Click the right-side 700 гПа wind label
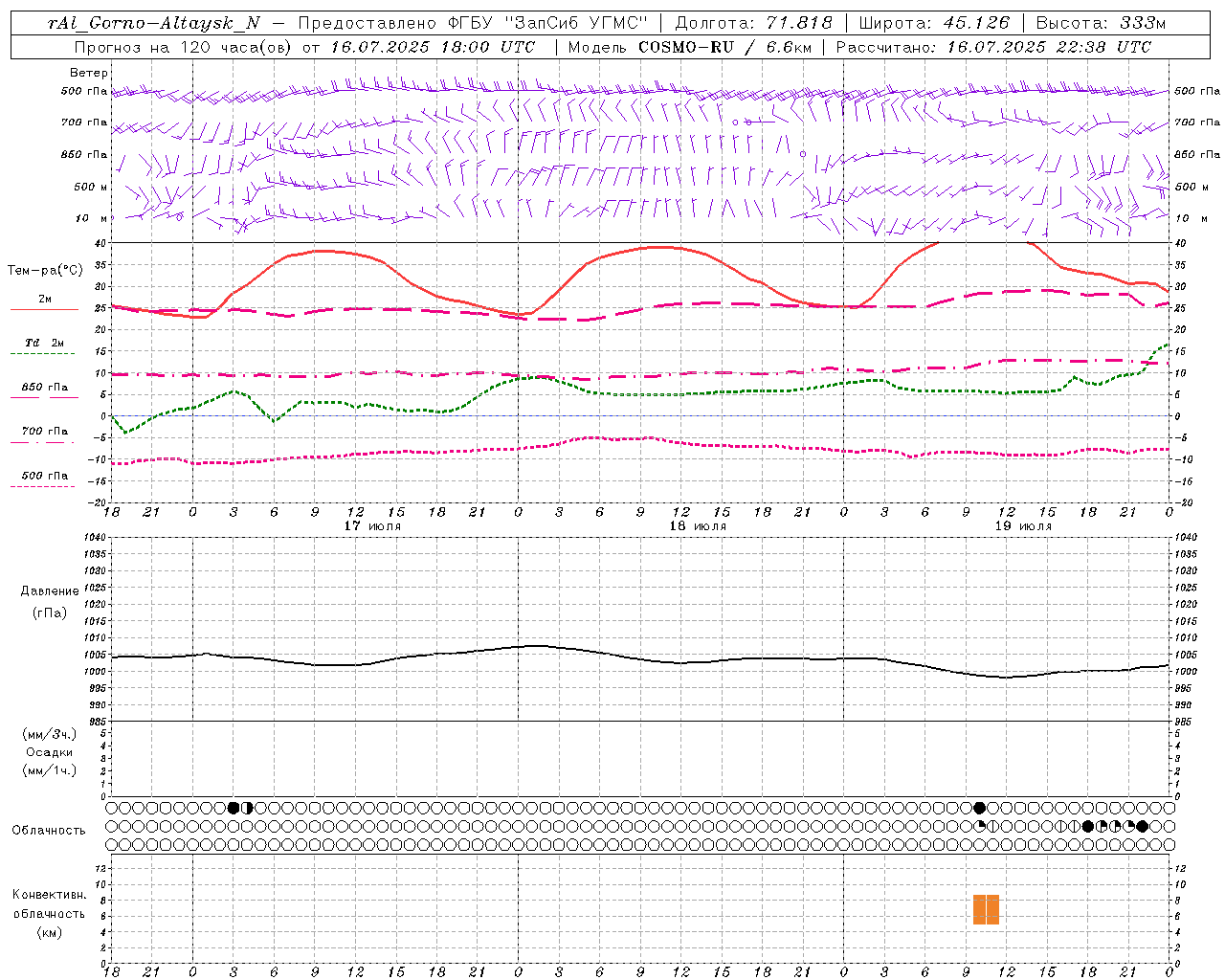The image size is (1225, 980). pos(1197,122)
